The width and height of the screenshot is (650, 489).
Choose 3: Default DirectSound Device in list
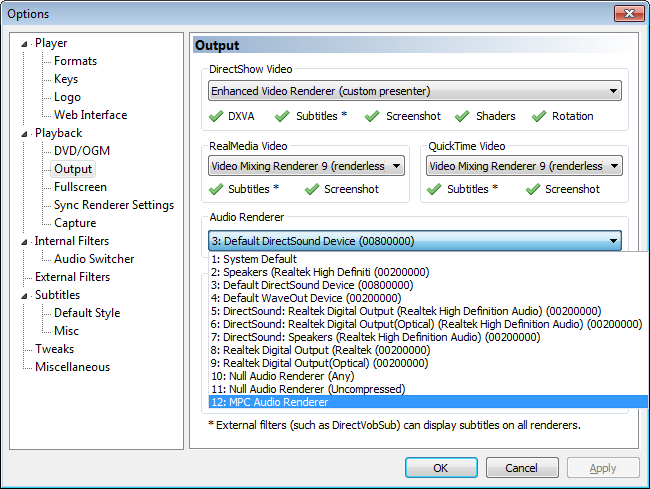[x=428, y=285]
